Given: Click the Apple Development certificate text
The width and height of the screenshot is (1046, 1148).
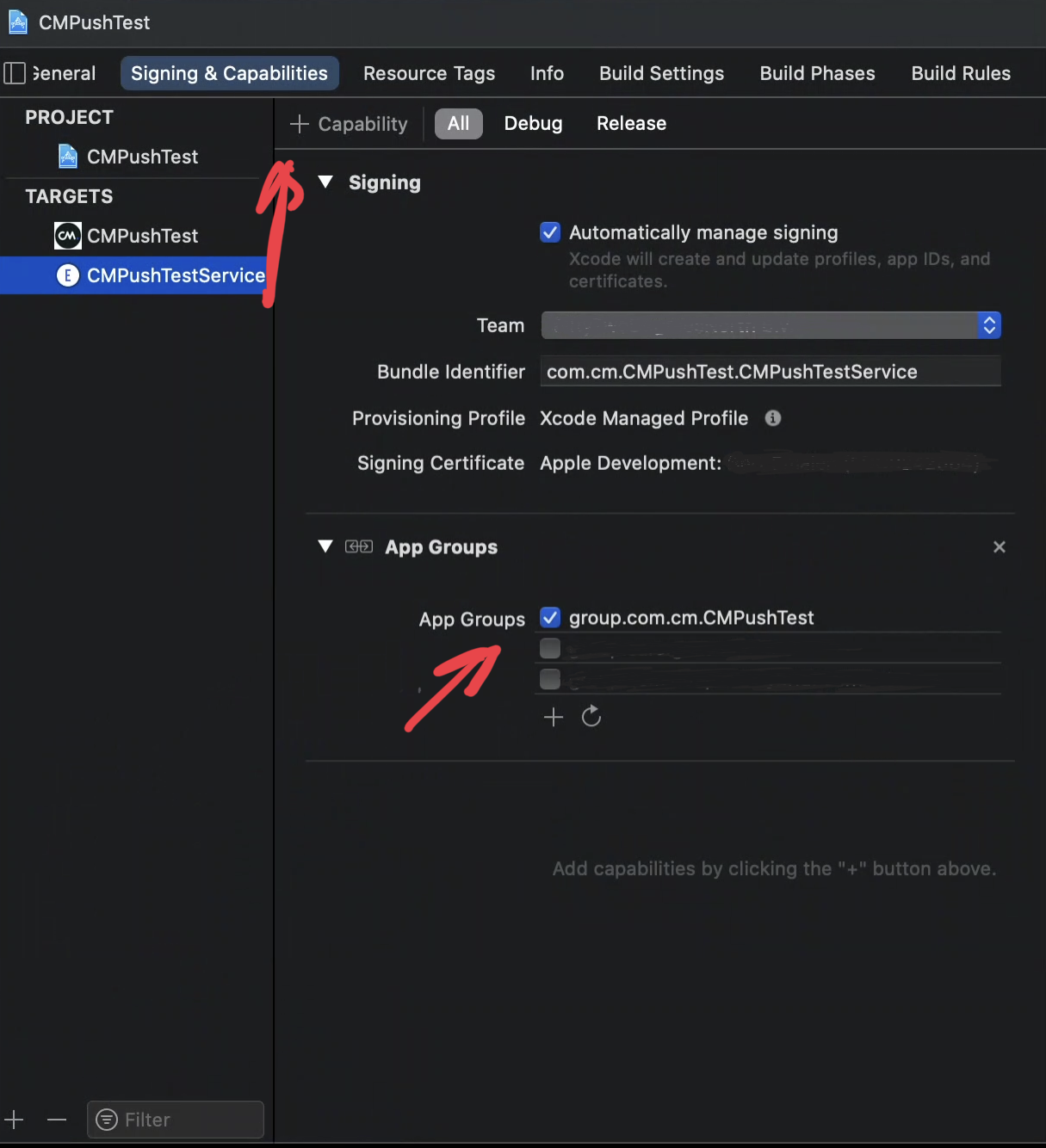Looking at the screenshot, I should [630, 463].
